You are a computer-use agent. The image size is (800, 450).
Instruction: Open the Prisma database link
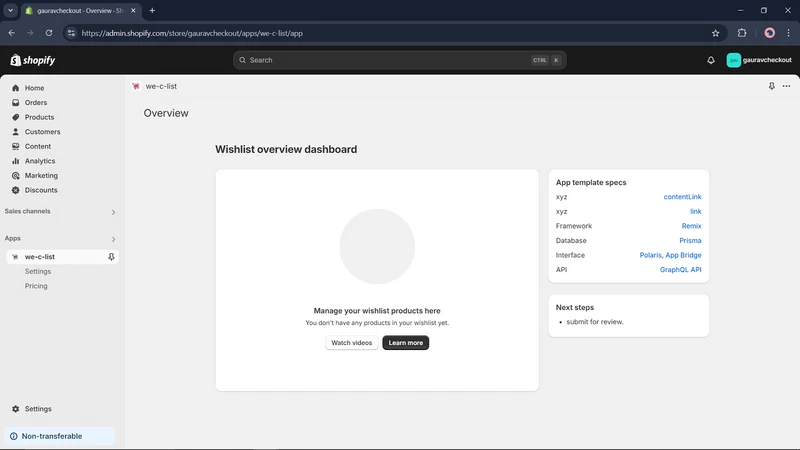click(690, 240)
